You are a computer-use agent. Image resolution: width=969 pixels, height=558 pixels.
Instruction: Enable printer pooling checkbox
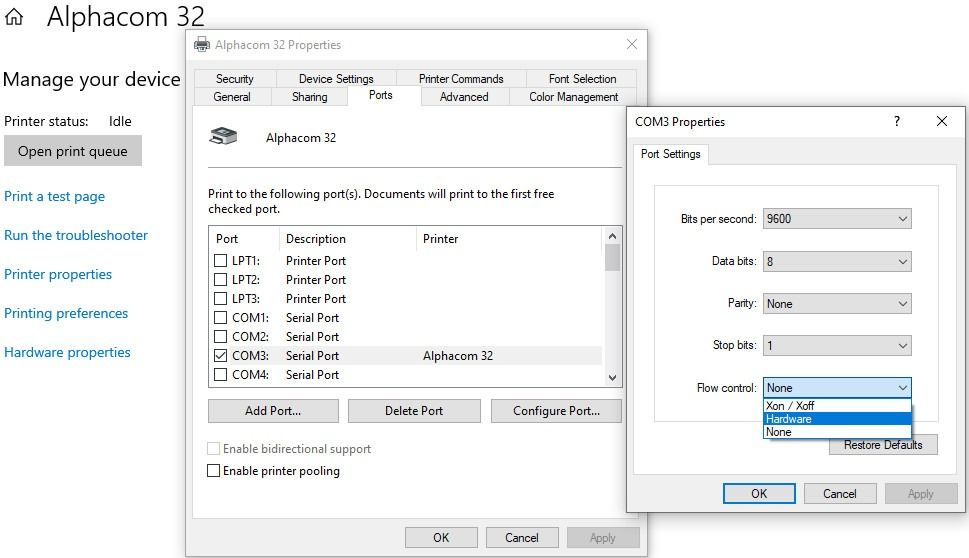(213, 471)
